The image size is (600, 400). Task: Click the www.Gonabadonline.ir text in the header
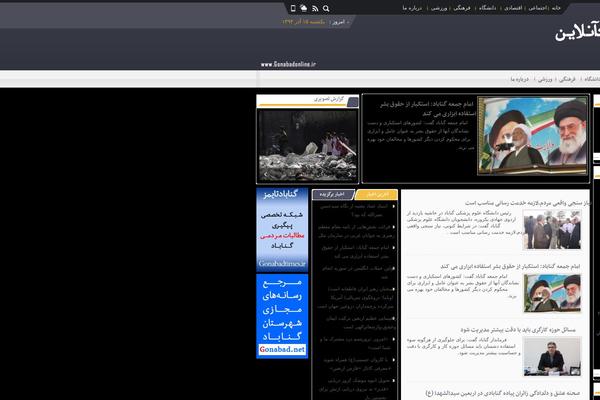288,64
